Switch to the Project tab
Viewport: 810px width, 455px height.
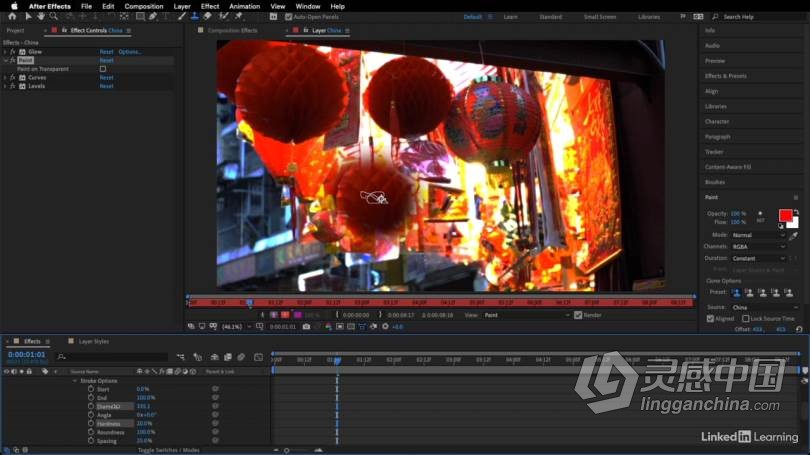tap(15, 30)
